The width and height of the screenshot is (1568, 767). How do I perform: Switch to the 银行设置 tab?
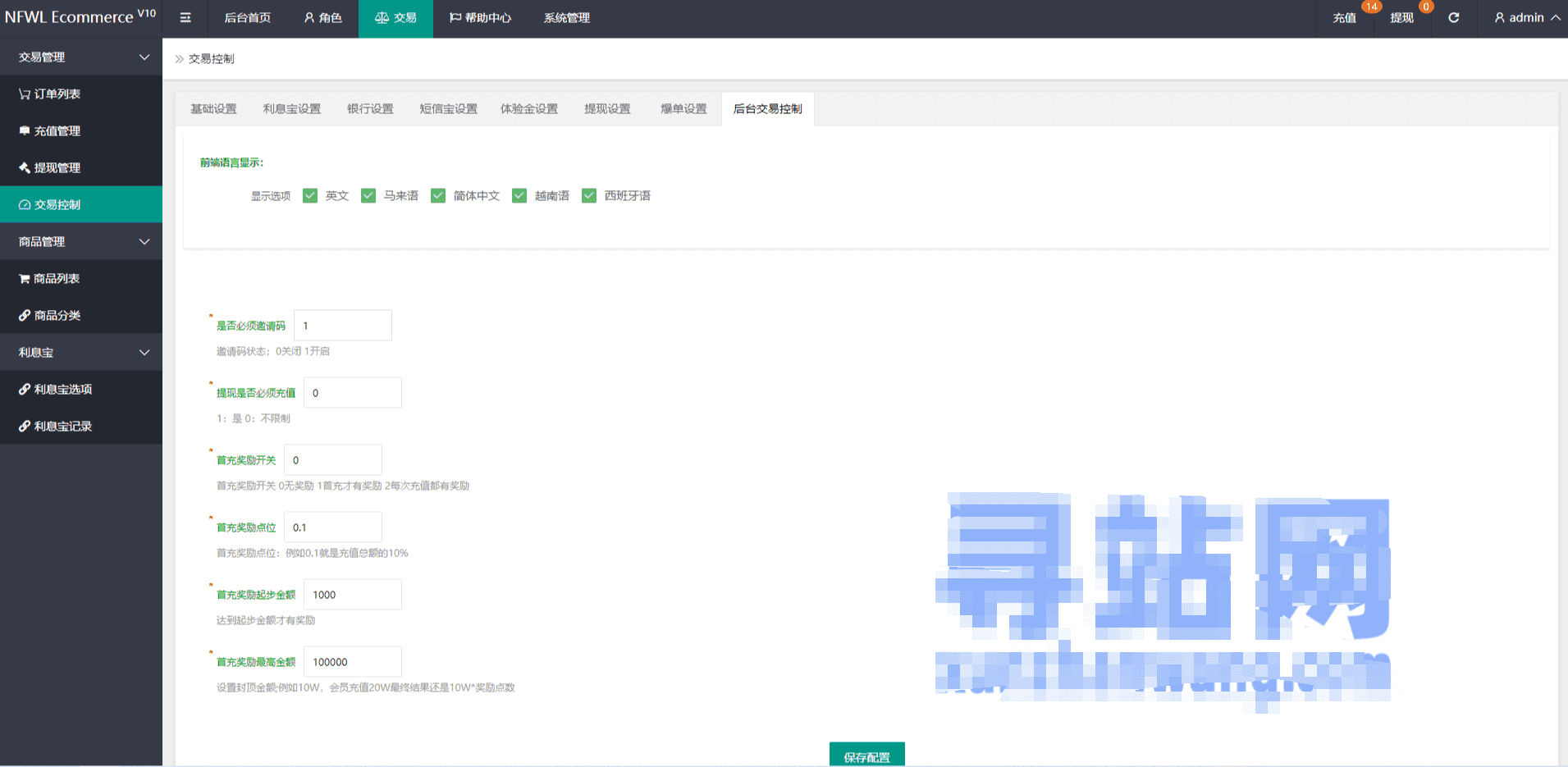coord(370,108)
